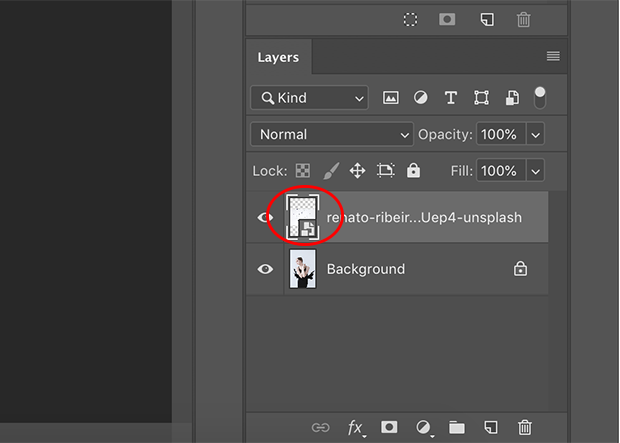
Task: Lock image pixels with brush icon
Action: (331, 171)
